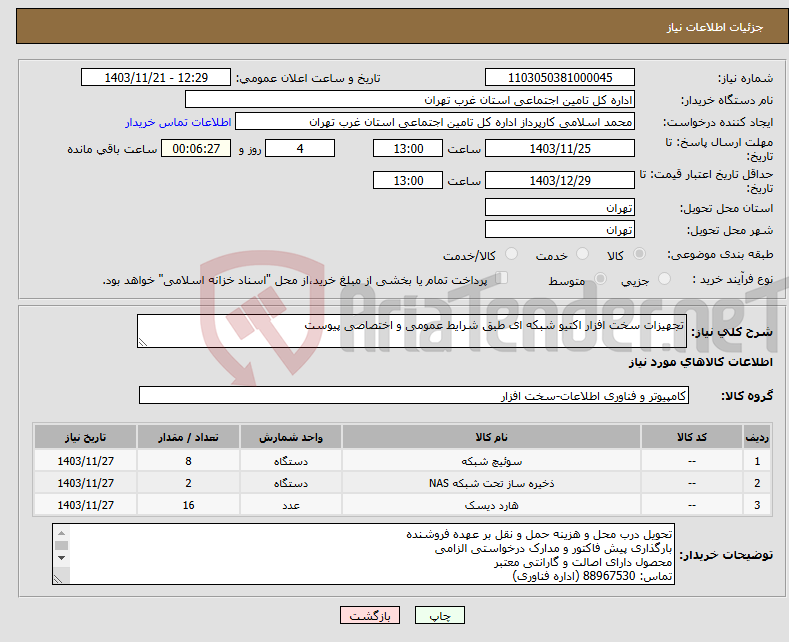Click the چاپ (print) button
The image size is (789, 642).
click(439, 615)
